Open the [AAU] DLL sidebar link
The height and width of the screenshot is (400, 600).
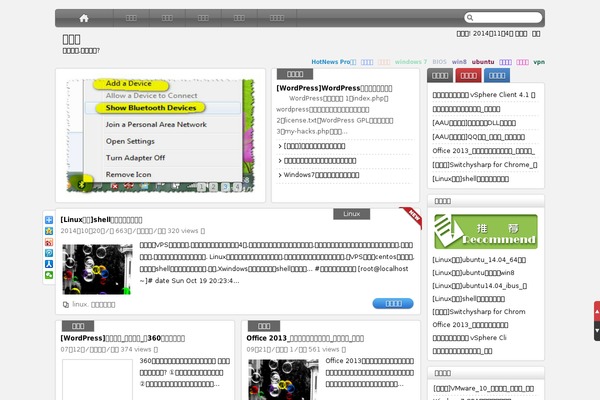[x=474, y=123]
